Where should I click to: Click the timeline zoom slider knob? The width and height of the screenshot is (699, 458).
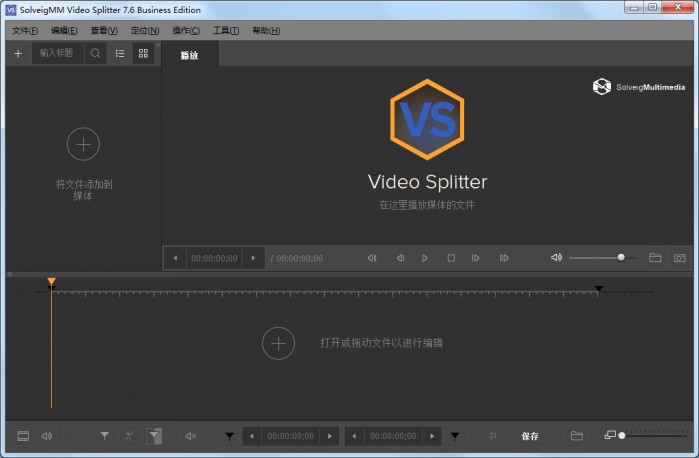[x=622, y=435]
